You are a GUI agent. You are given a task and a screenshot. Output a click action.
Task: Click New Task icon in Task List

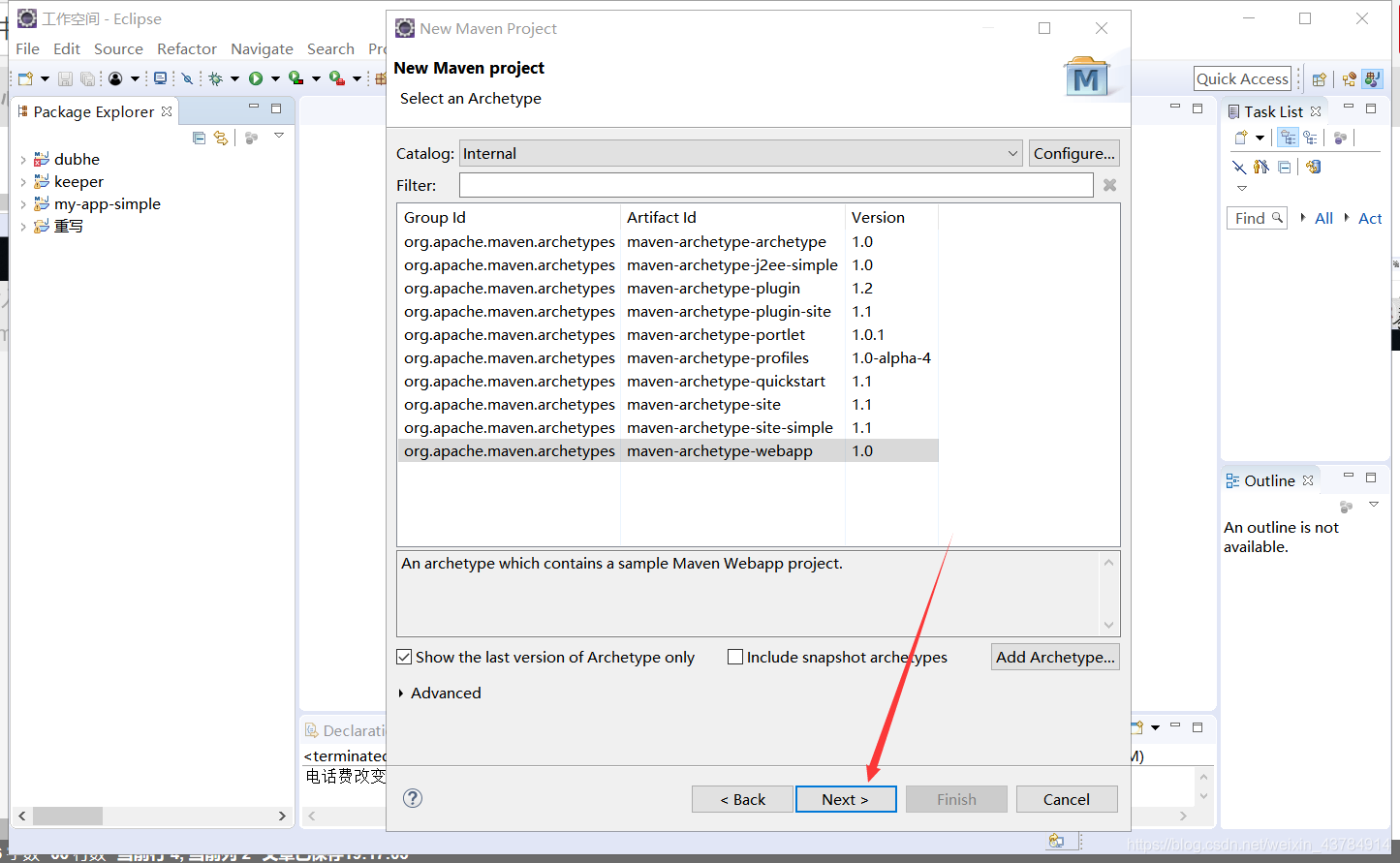click(x=1241, y=138)
